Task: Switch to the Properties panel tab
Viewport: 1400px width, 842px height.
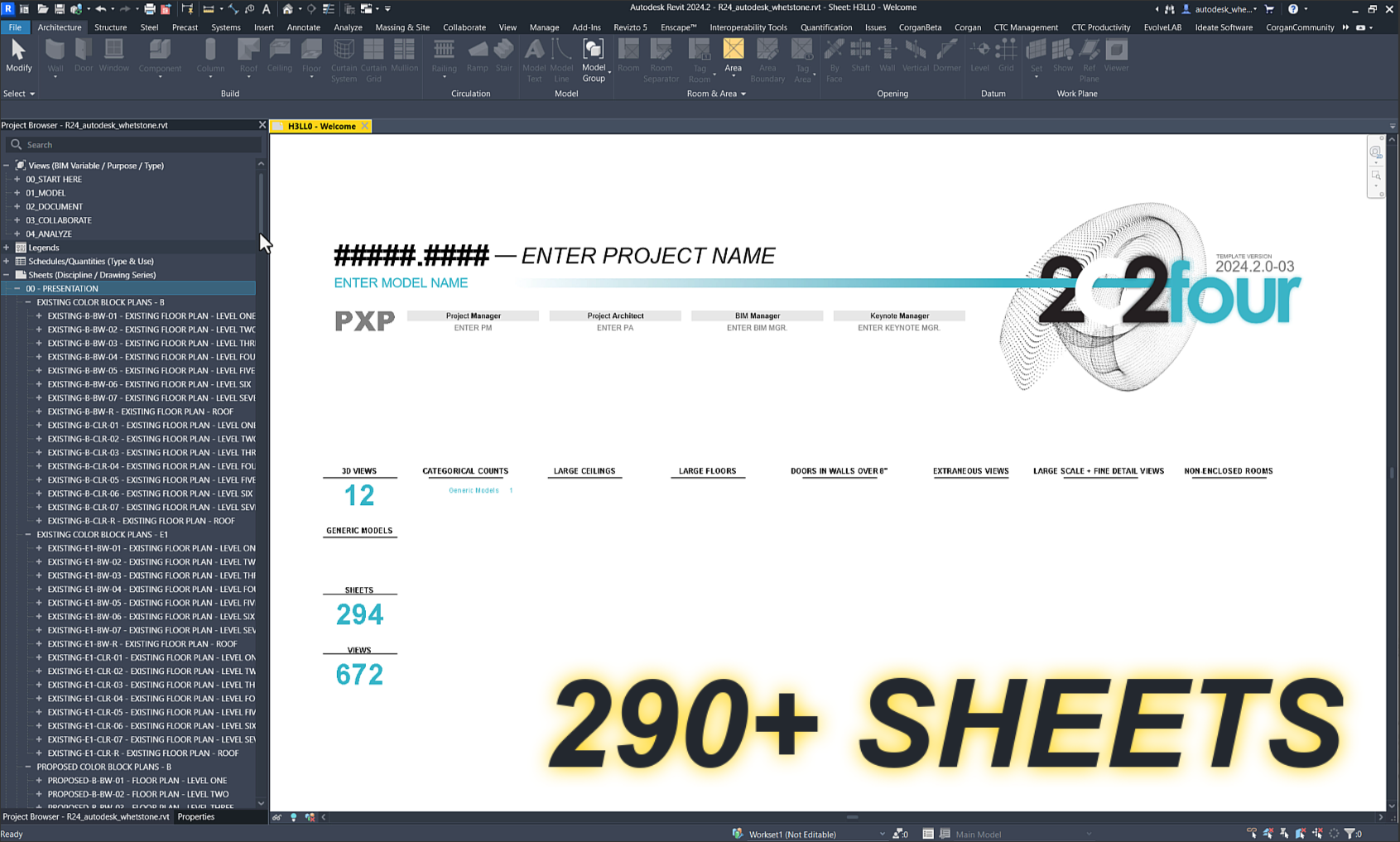Action: pyautogui.click(x=196, y=816)
